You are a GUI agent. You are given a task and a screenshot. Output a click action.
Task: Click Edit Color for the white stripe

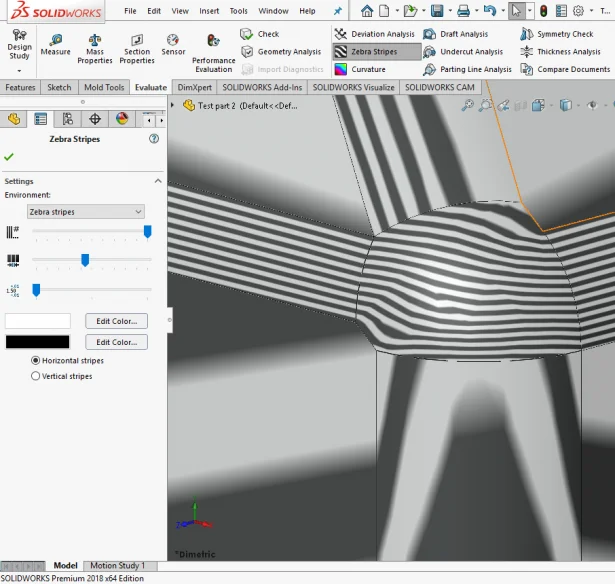(116, 321)
